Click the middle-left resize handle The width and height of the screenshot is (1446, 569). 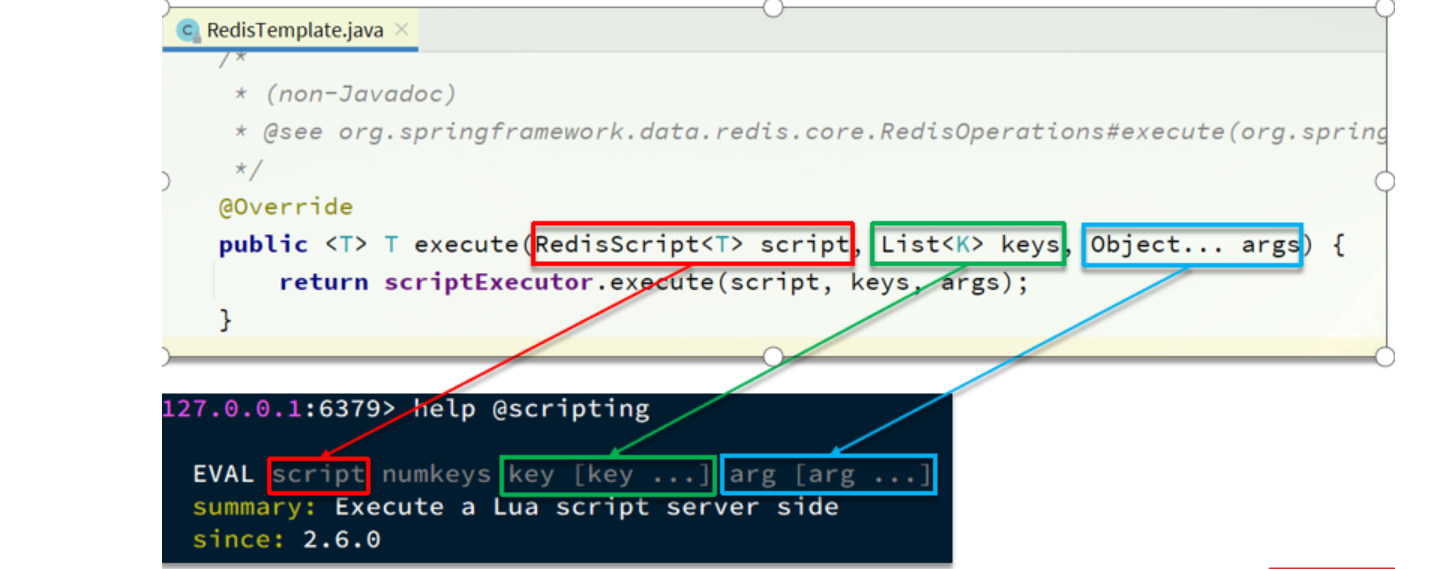click(163, 181)
